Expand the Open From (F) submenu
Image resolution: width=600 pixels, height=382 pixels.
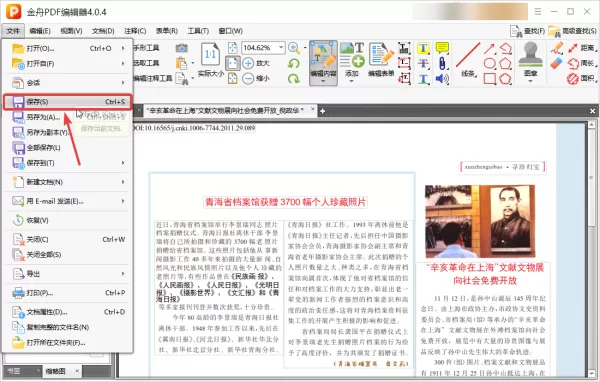(123, 64)
